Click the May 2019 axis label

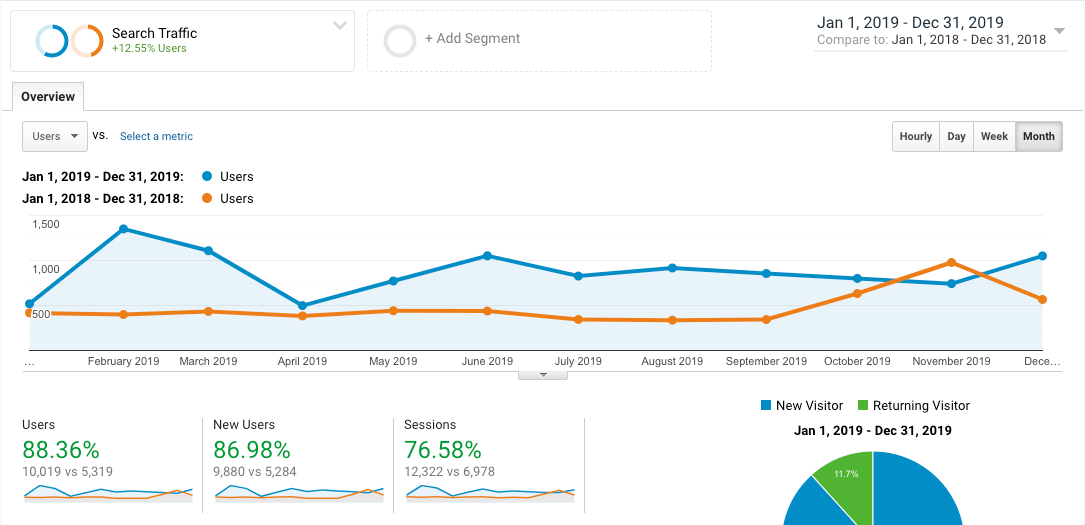point(394,361)
